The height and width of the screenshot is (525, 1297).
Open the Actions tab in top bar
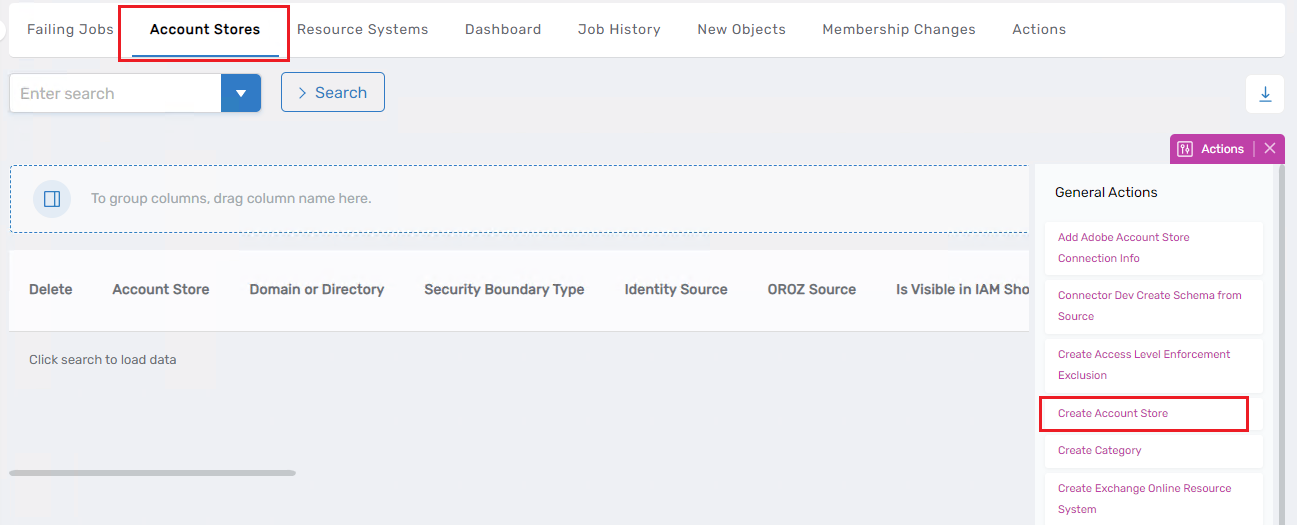coord(1039,29)
